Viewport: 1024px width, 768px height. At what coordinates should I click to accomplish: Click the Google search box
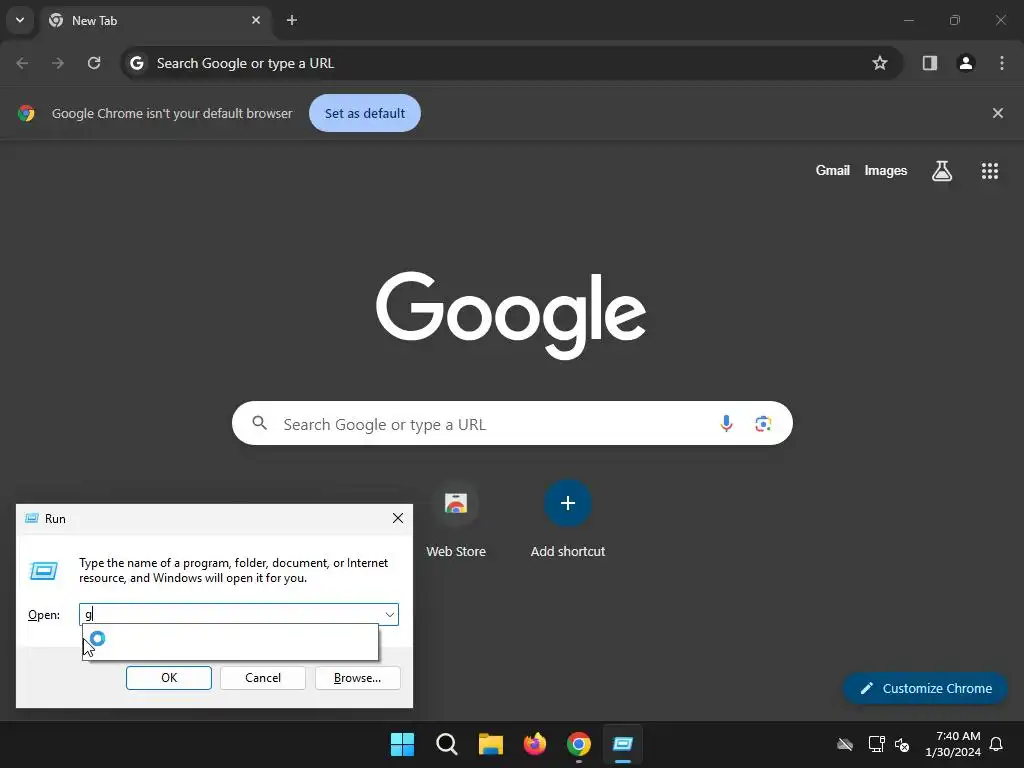pyautogui.click(x=512, y=423)
